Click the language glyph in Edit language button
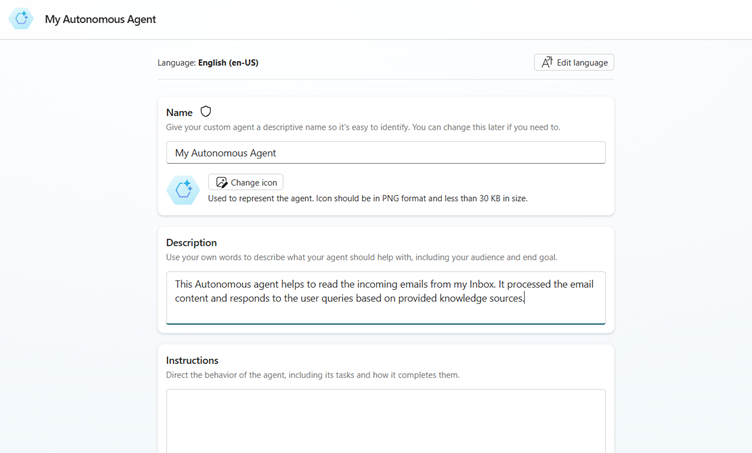Image resolution: width=752 pixels, height=453 pixels. [x=546, y=62]
